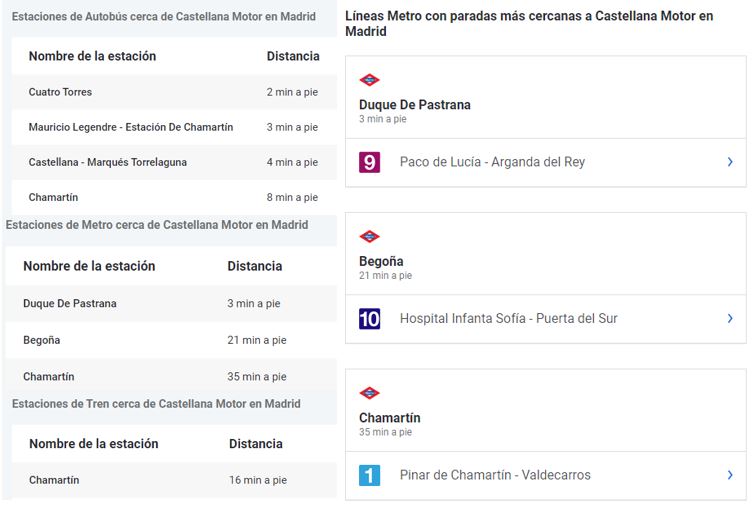
Task: Select the line 1 light blue badge
Action: 370,475
